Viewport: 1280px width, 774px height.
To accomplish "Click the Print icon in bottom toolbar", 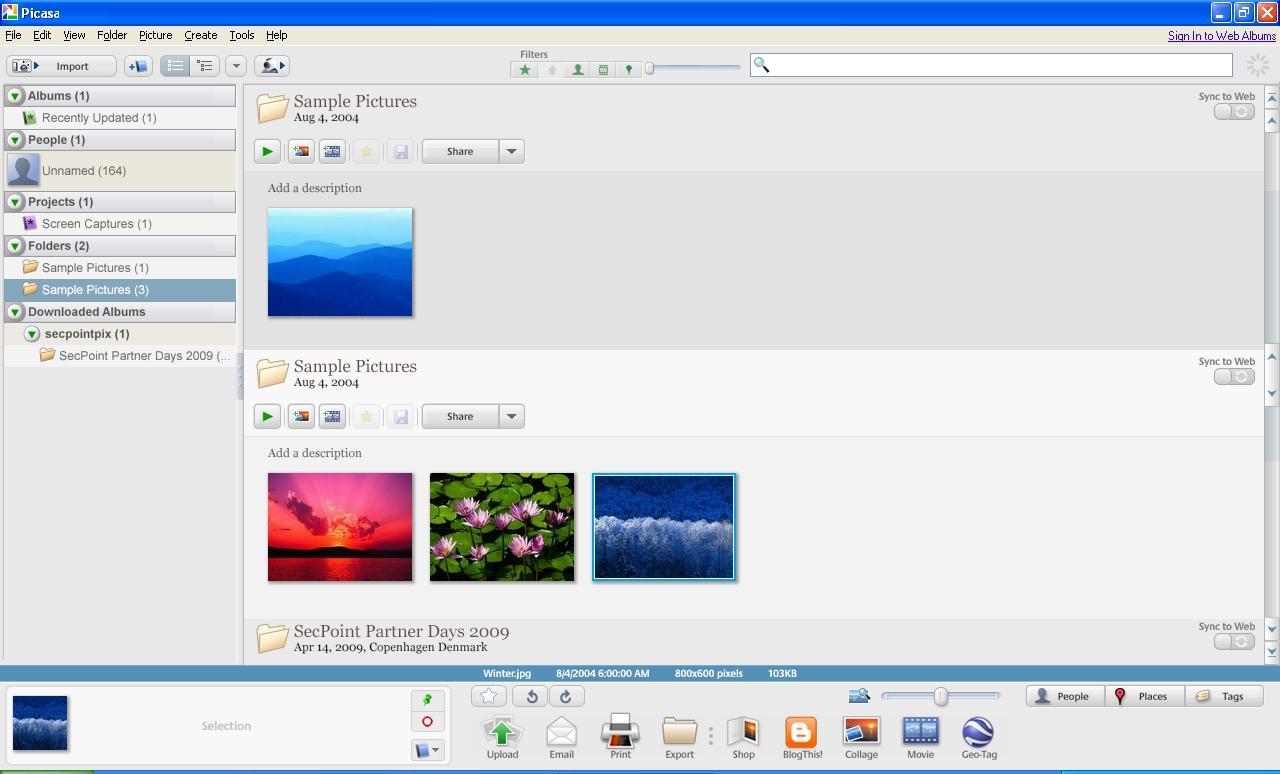I will tap(620, 737).
